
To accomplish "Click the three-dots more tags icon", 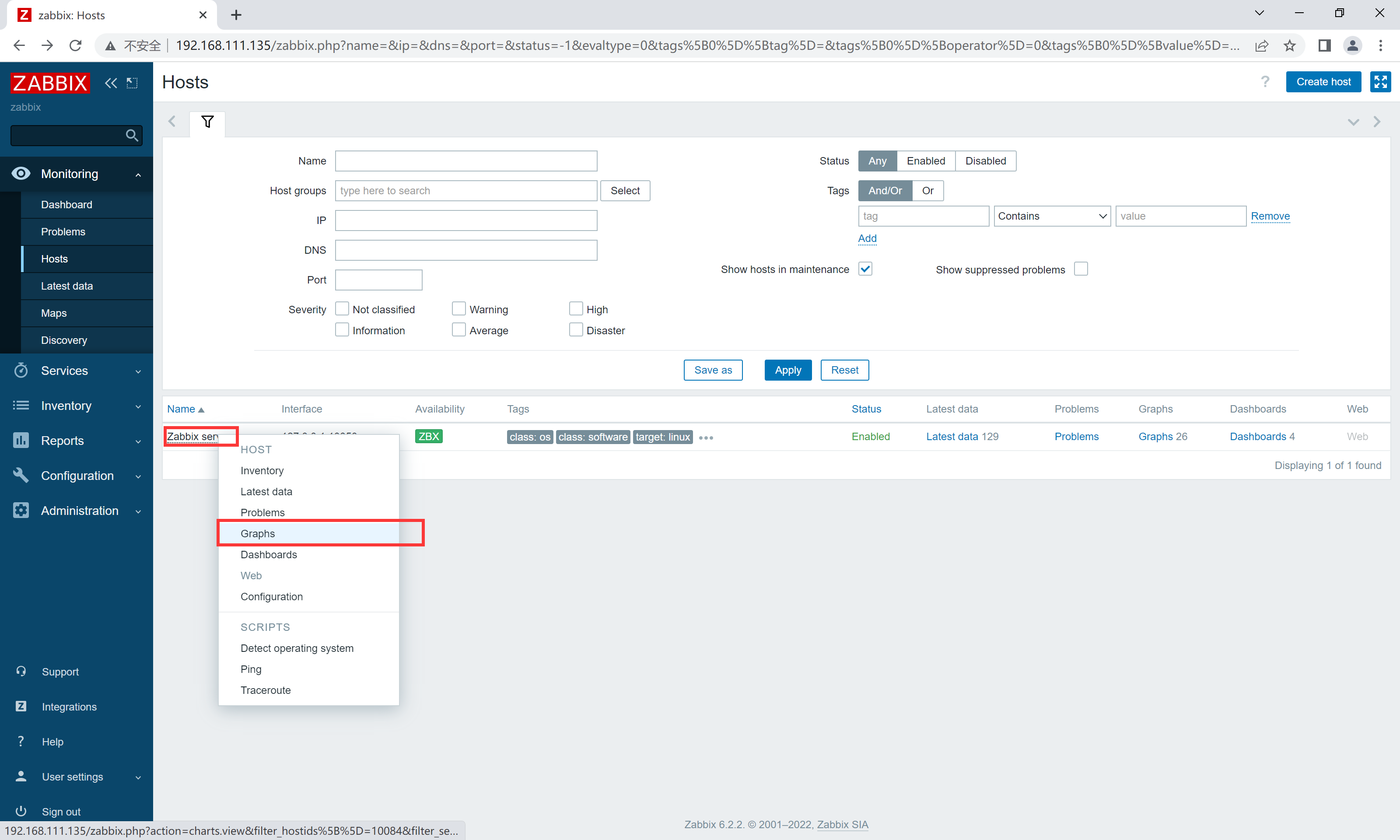I will coord(706,437).
